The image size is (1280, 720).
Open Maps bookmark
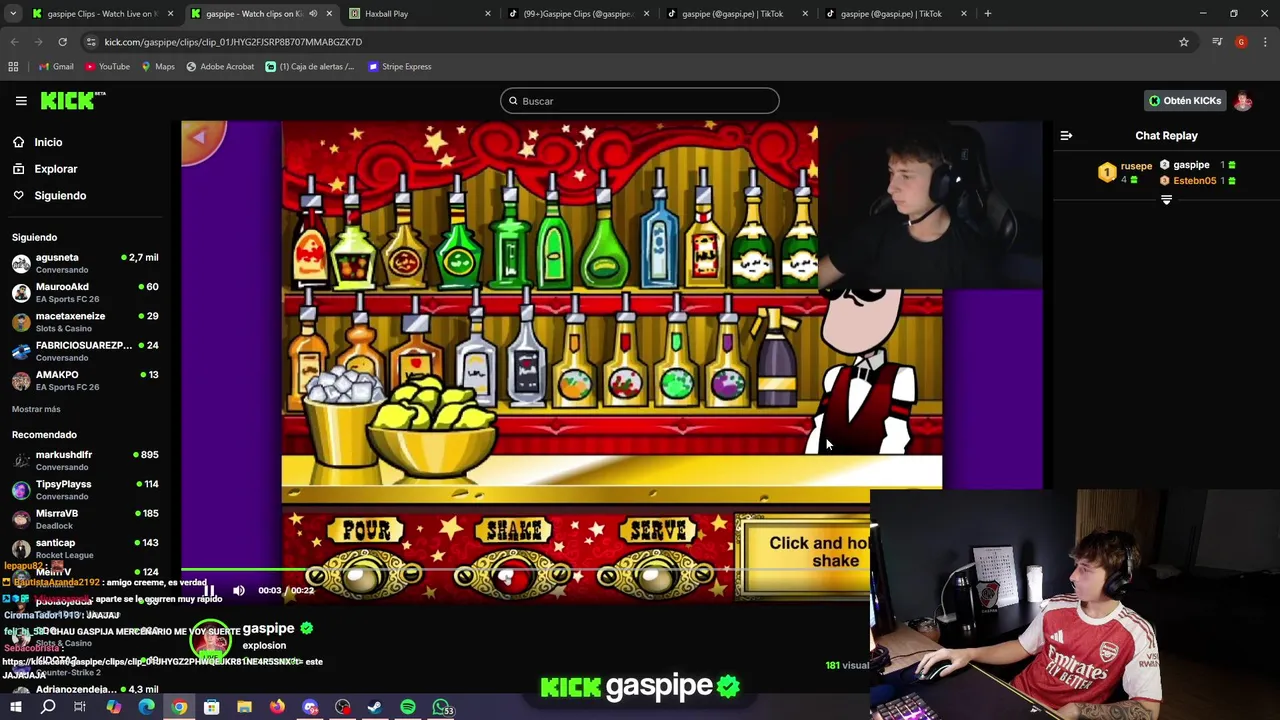[x=158, y=67]
